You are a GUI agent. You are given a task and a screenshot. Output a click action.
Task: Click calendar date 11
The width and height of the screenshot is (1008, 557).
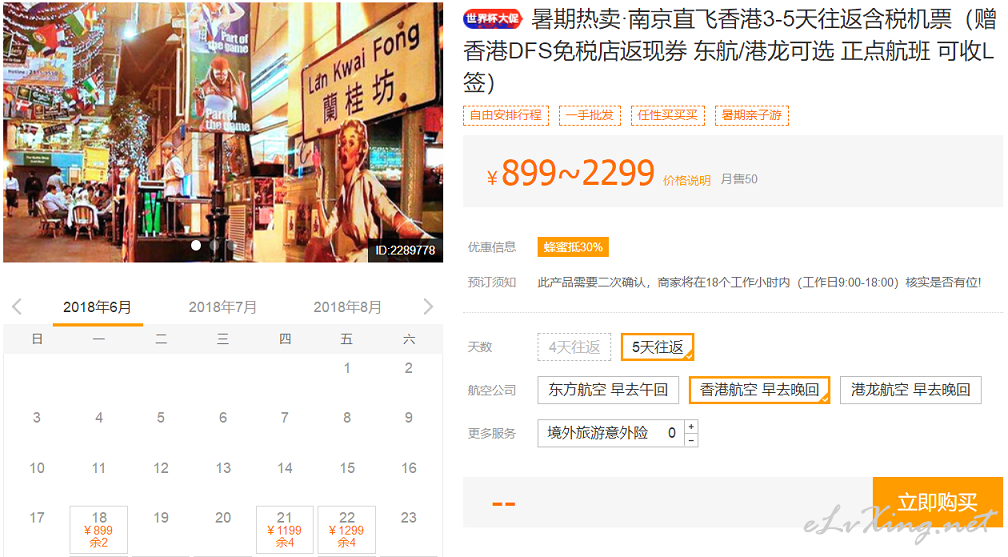pos(98,468)
